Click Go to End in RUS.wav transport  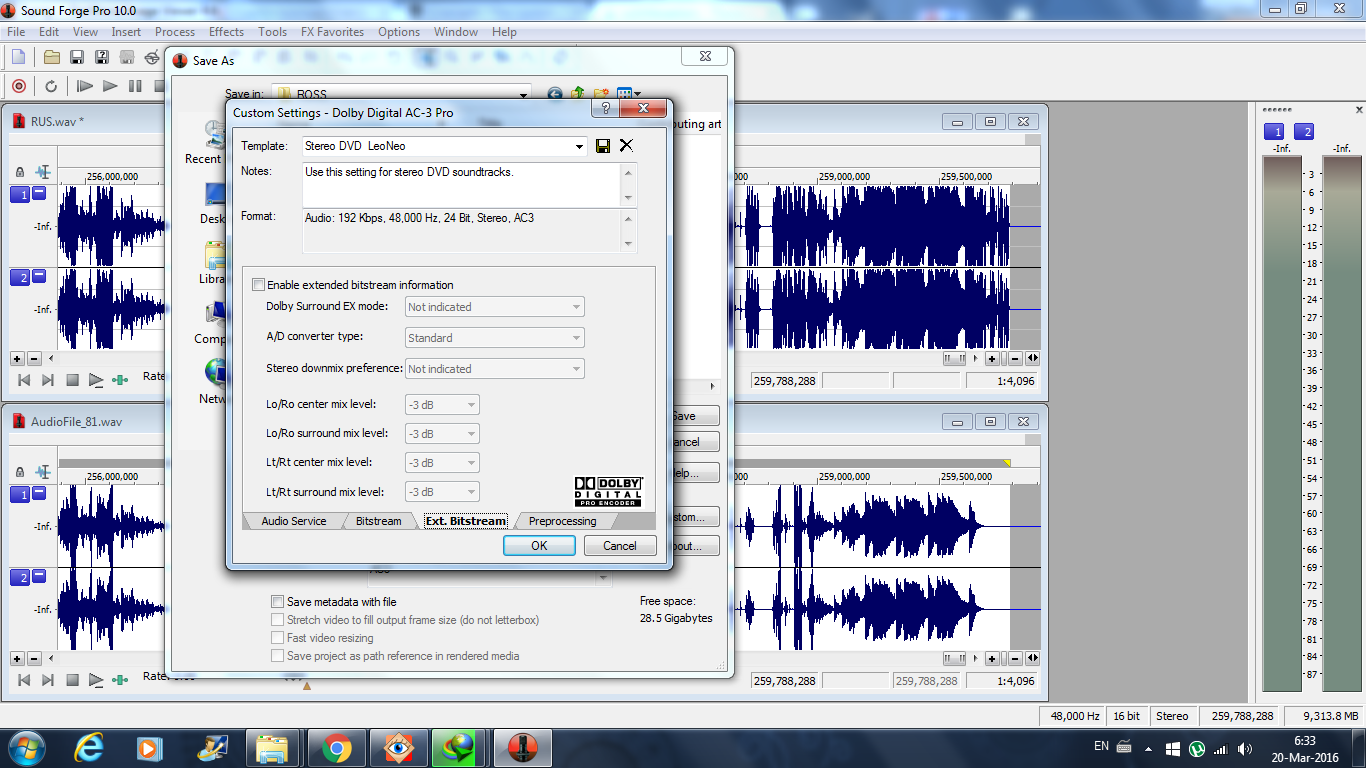pyautogui.click(x=47, y=380)
